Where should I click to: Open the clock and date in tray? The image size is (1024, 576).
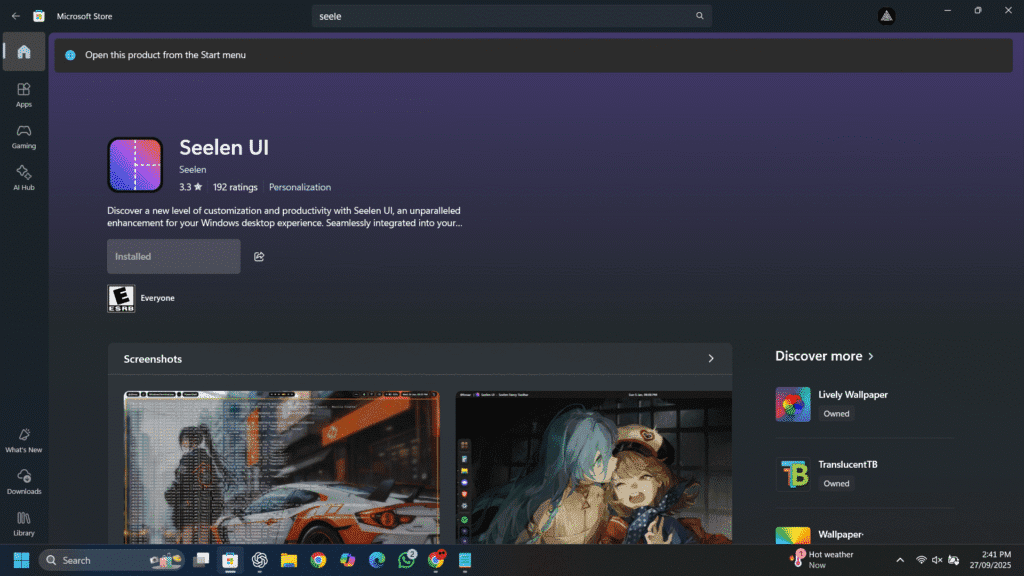990,560
